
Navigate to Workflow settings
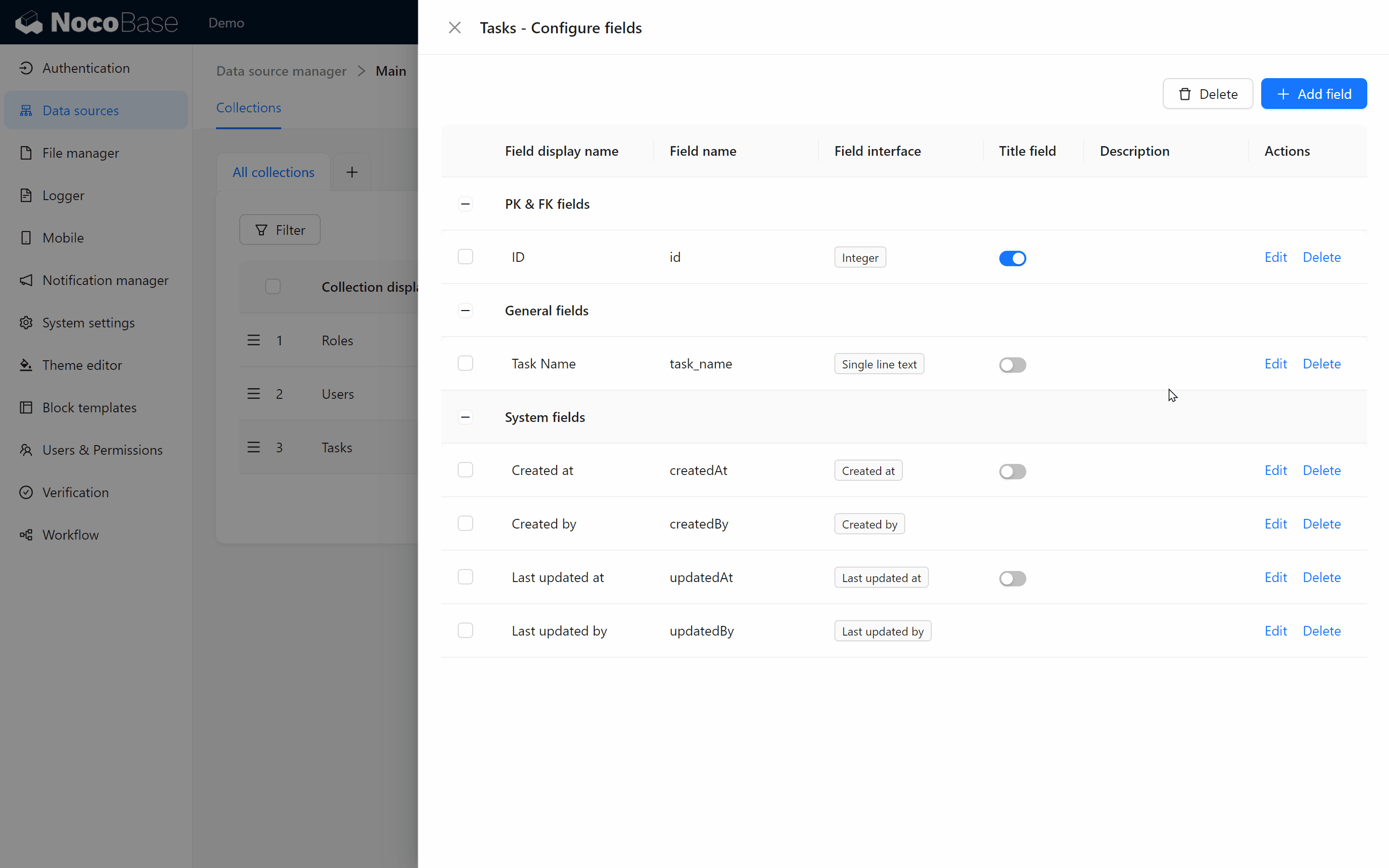pyautogui.click(x=70, y=534)
